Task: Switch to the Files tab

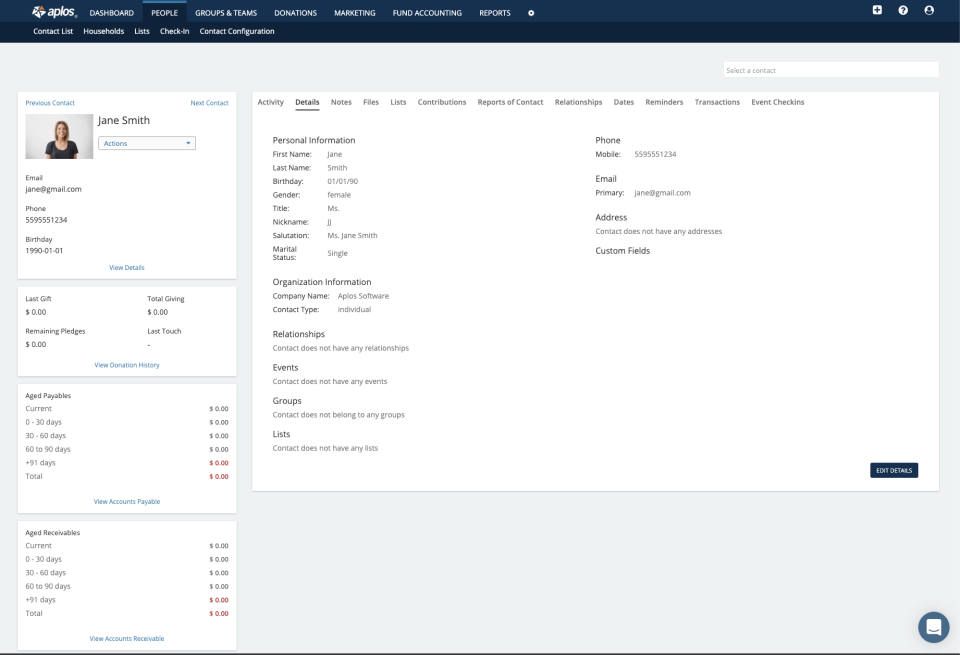Action: click(371, 102)
